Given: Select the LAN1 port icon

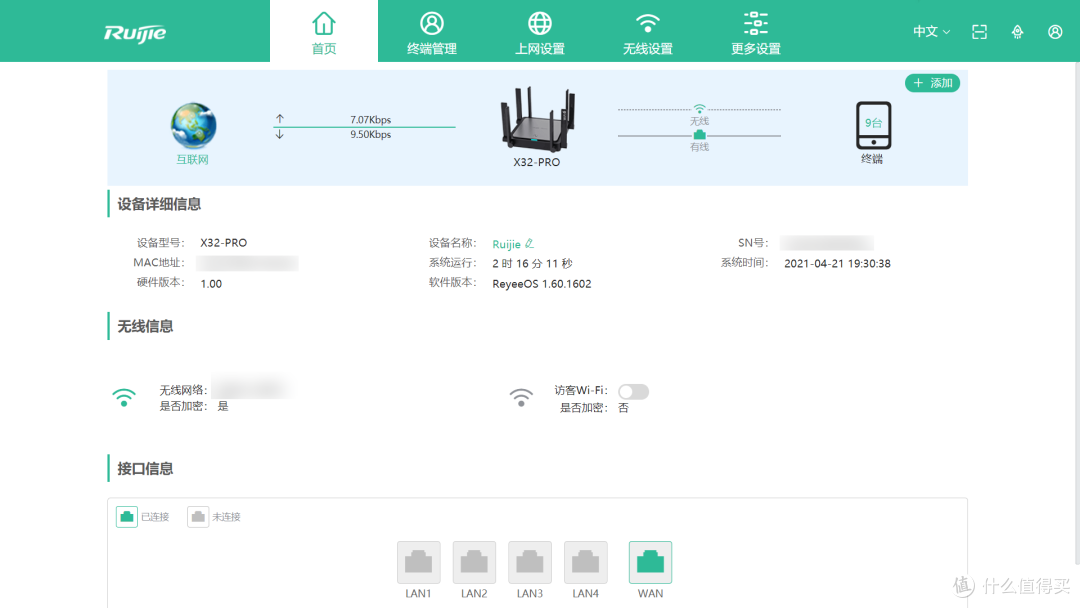Looking at the screenshot, I should click(418, 561).
